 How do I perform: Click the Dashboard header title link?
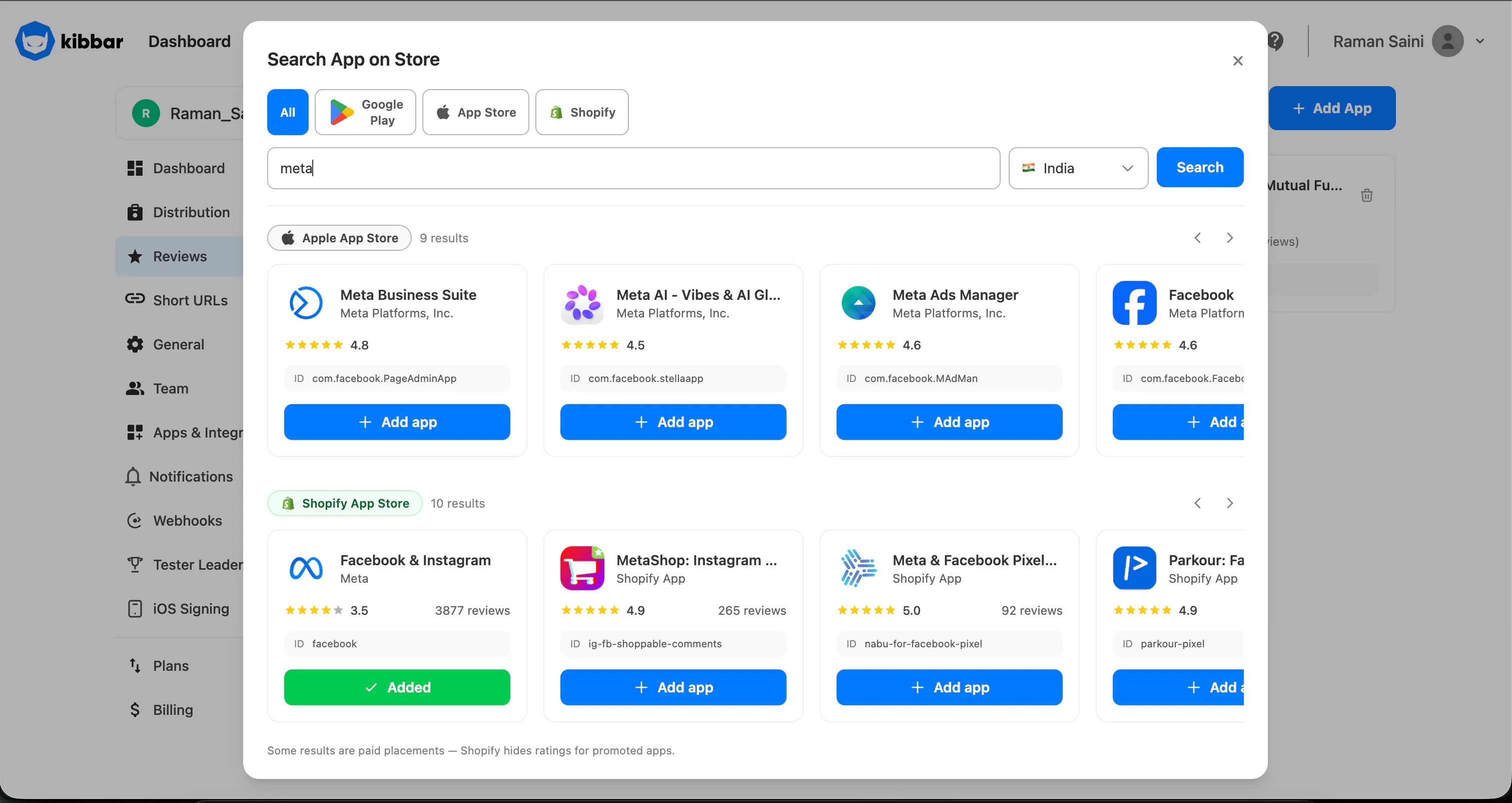click(x=190, y=41)
